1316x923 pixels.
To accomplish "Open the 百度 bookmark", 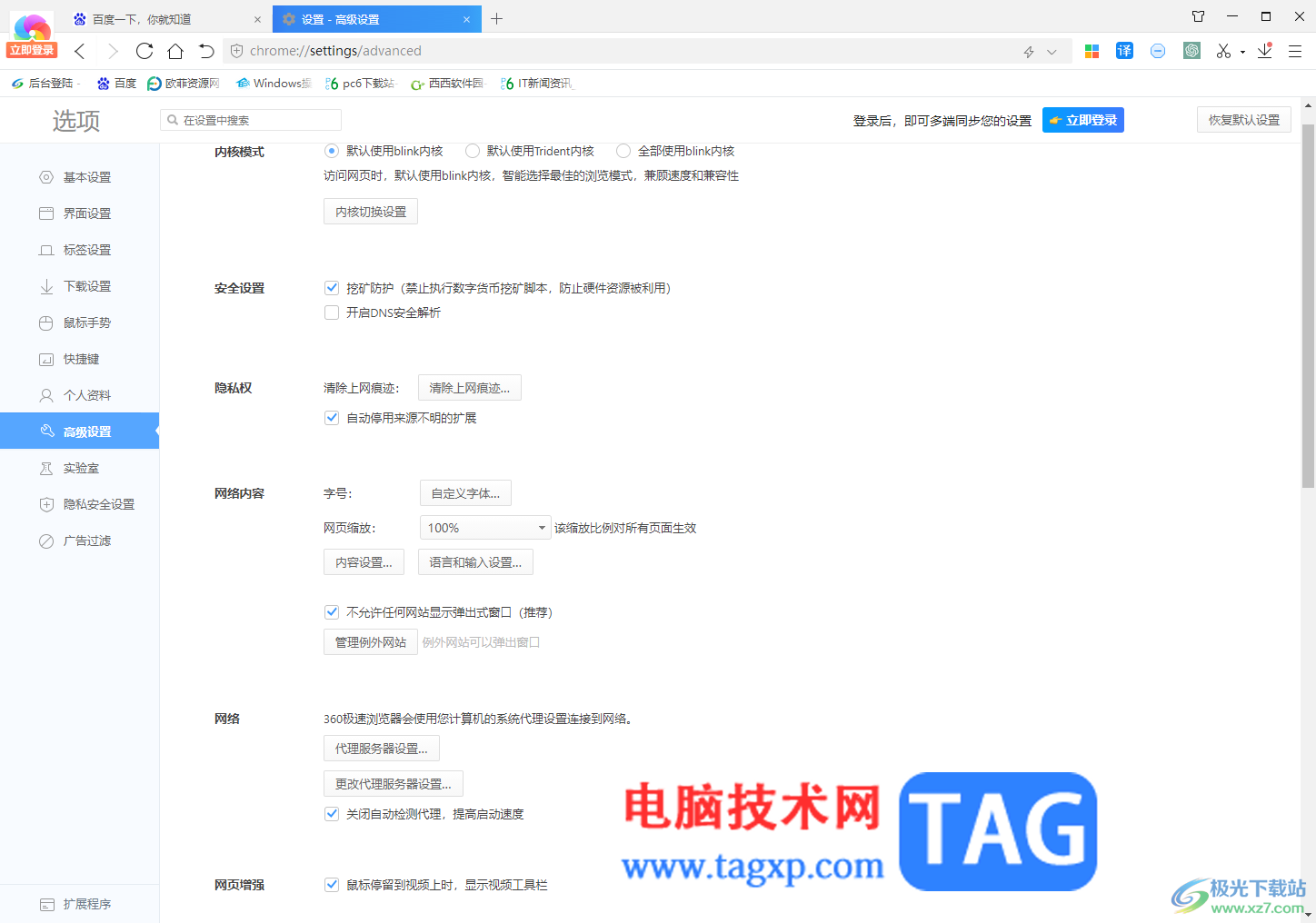I will click(x=117, y=84).
